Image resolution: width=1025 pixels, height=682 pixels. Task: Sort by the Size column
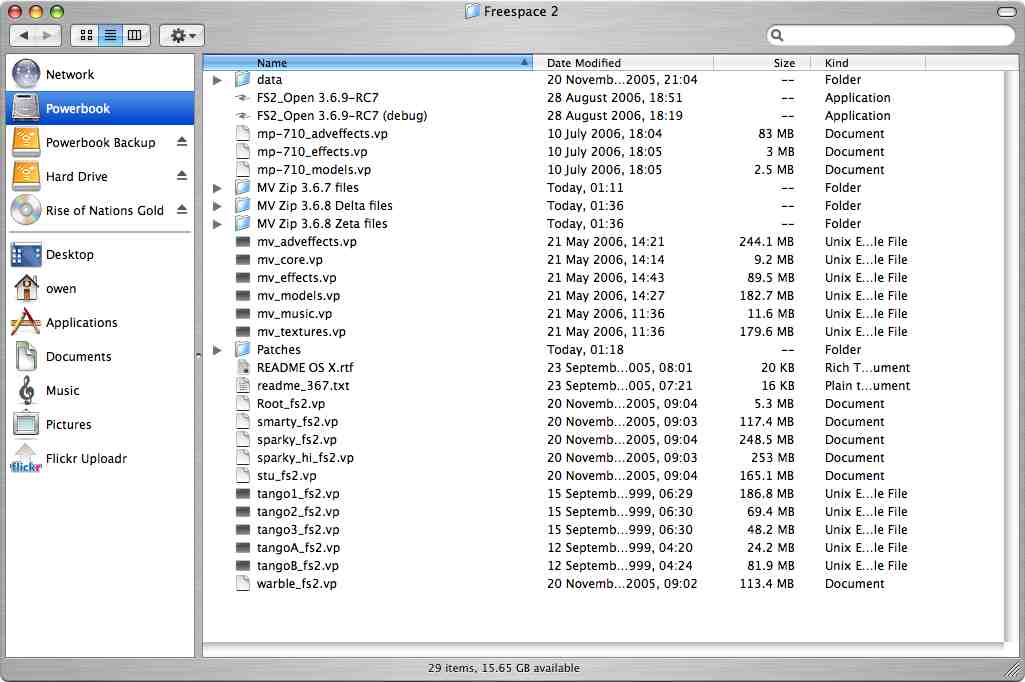tap(762, 63)
